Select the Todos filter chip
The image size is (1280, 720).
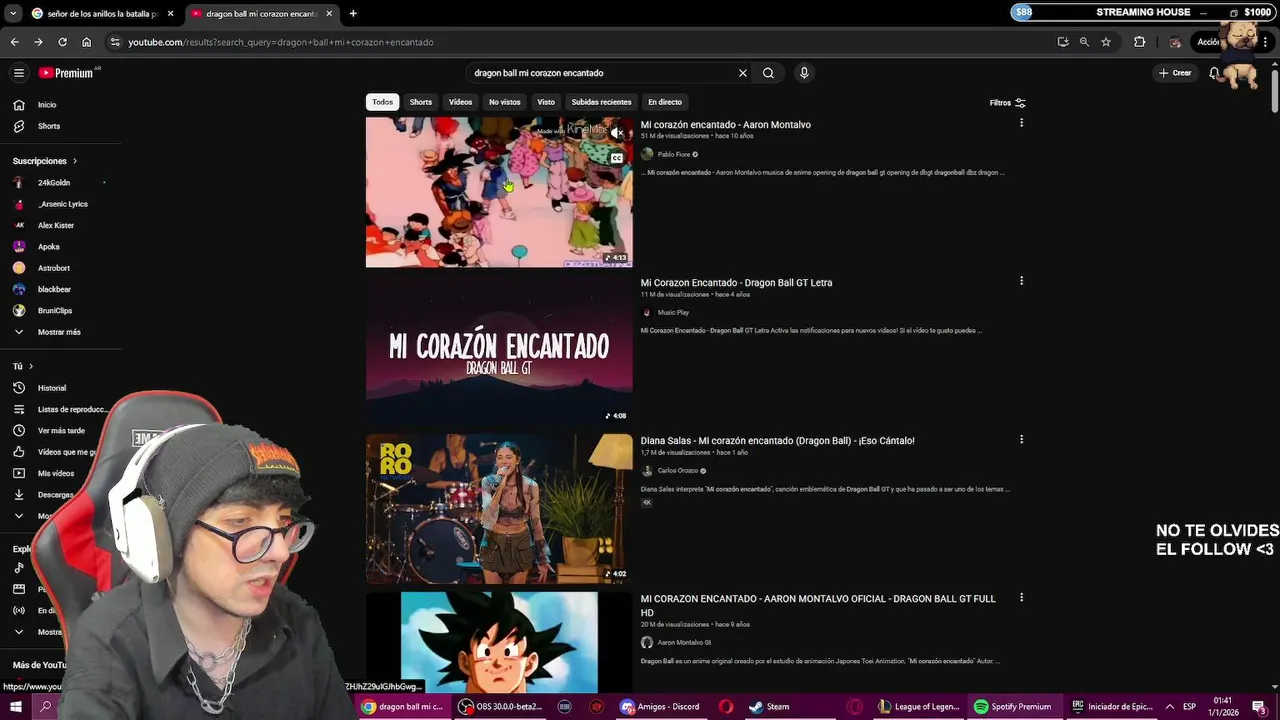pos(382,102)
